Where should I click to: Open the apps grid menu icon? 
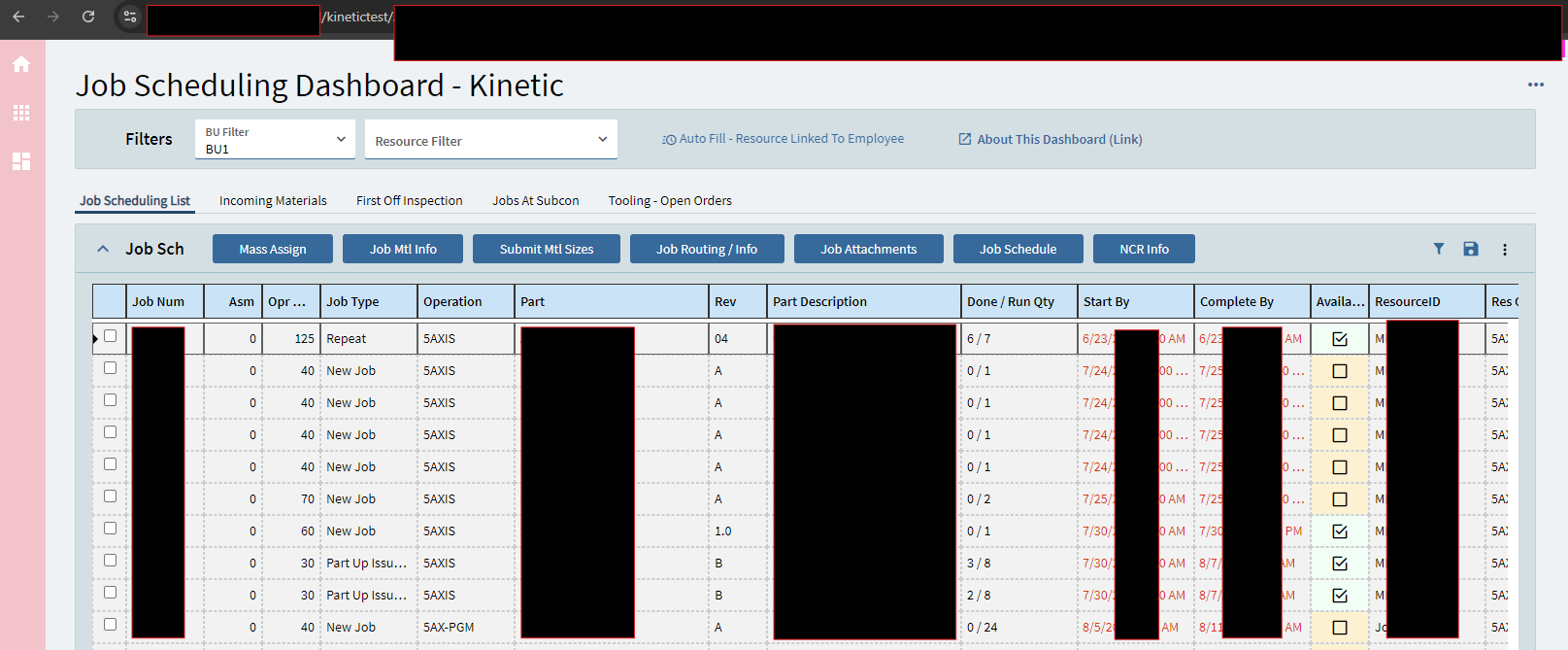(21, 113)
